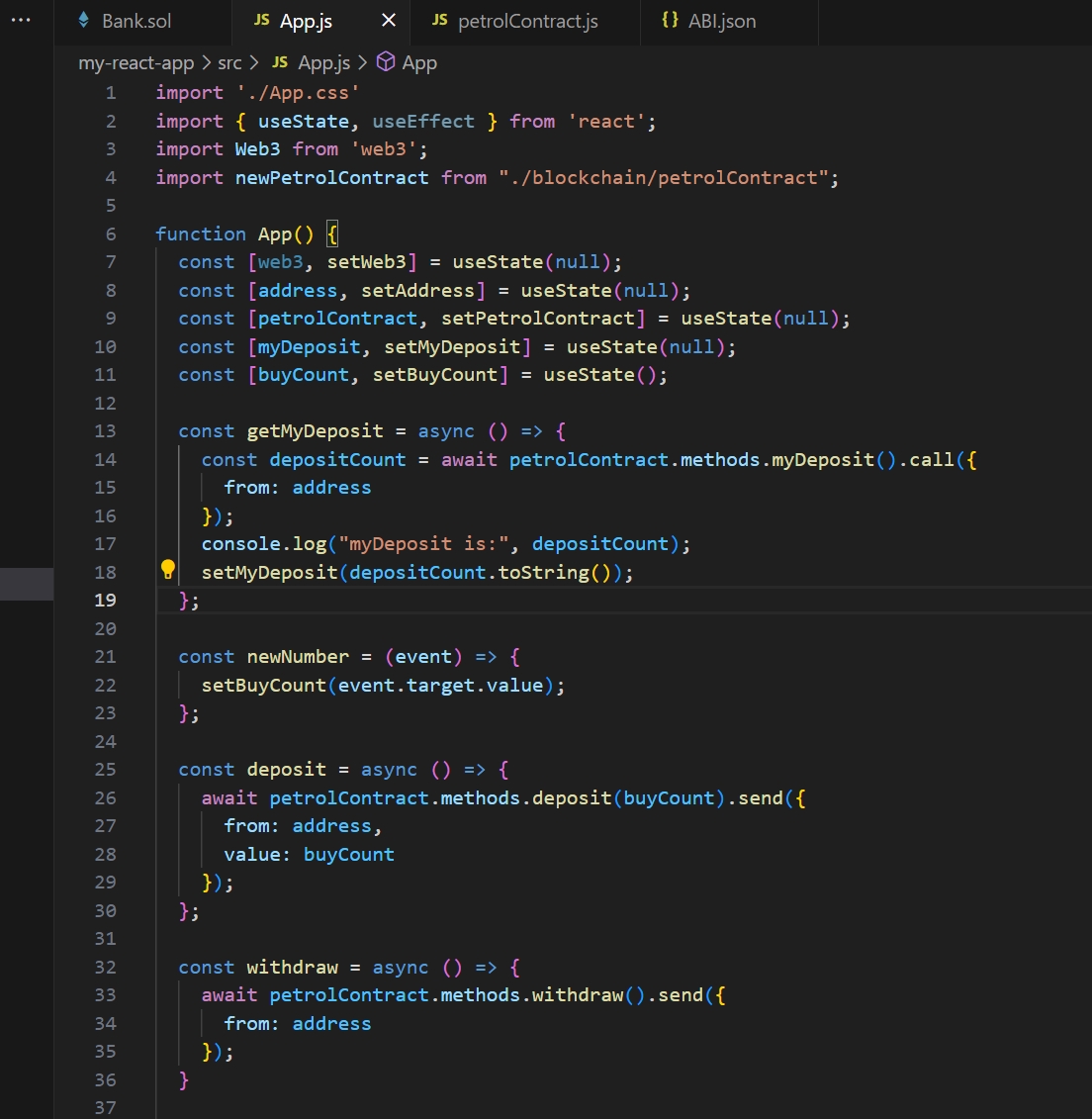Open the lightbulb quick fix on line 18

(x=167, y=569)
